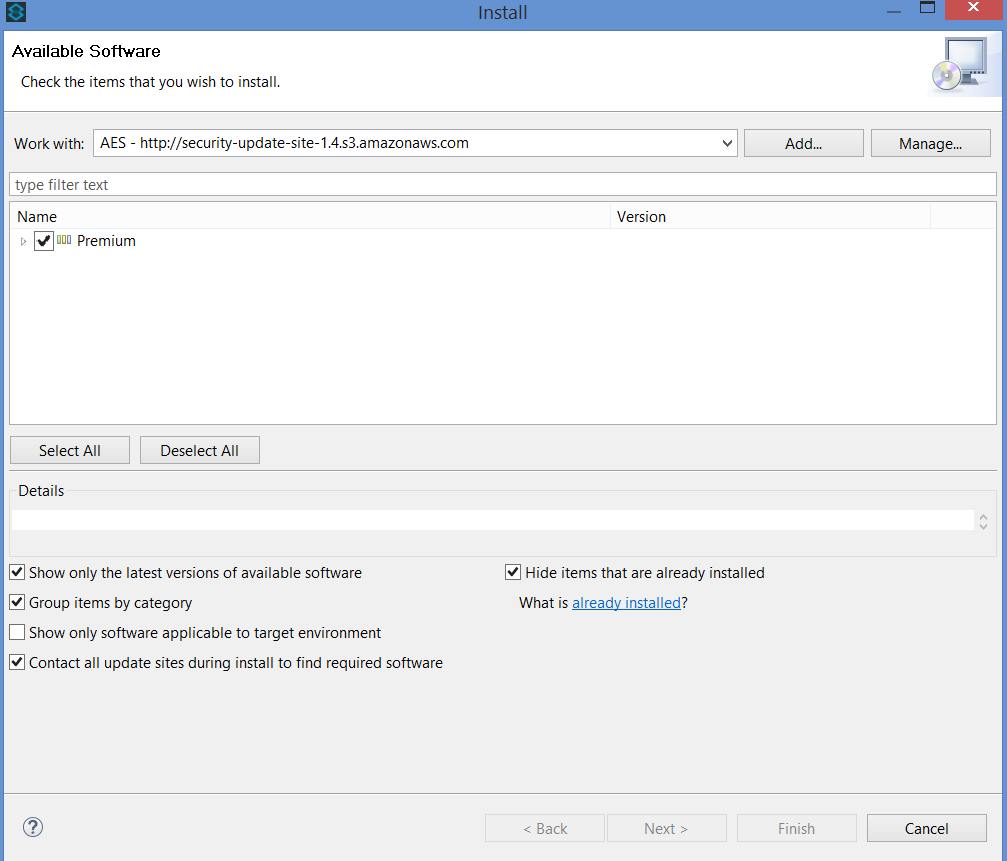Open the already installed link

click(x=626, y=603)
